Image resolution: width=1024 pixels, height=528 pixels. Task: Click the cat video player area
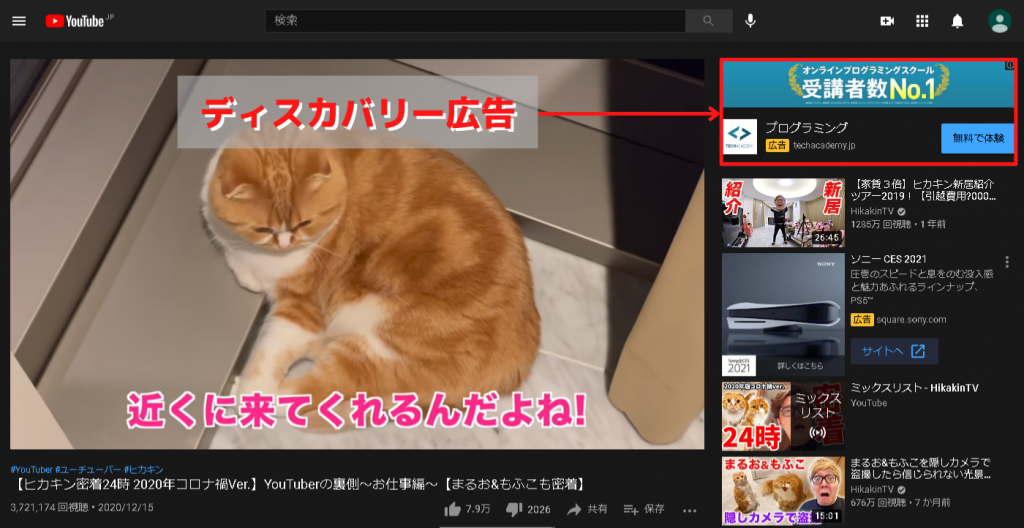click(357, 254)
